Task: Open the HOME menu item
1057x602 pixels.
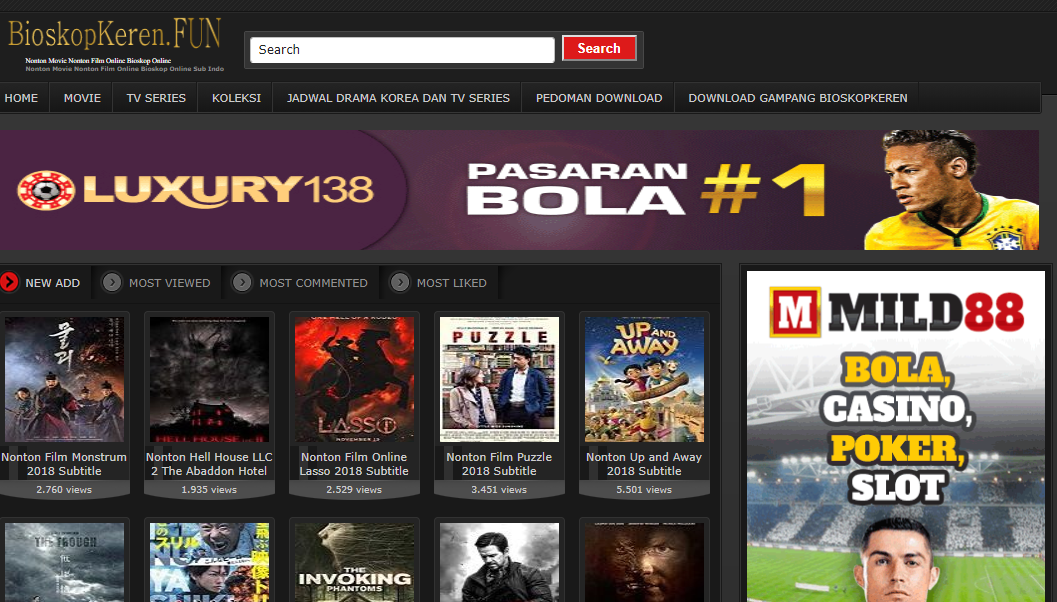Action: click(x=22, y=98)
